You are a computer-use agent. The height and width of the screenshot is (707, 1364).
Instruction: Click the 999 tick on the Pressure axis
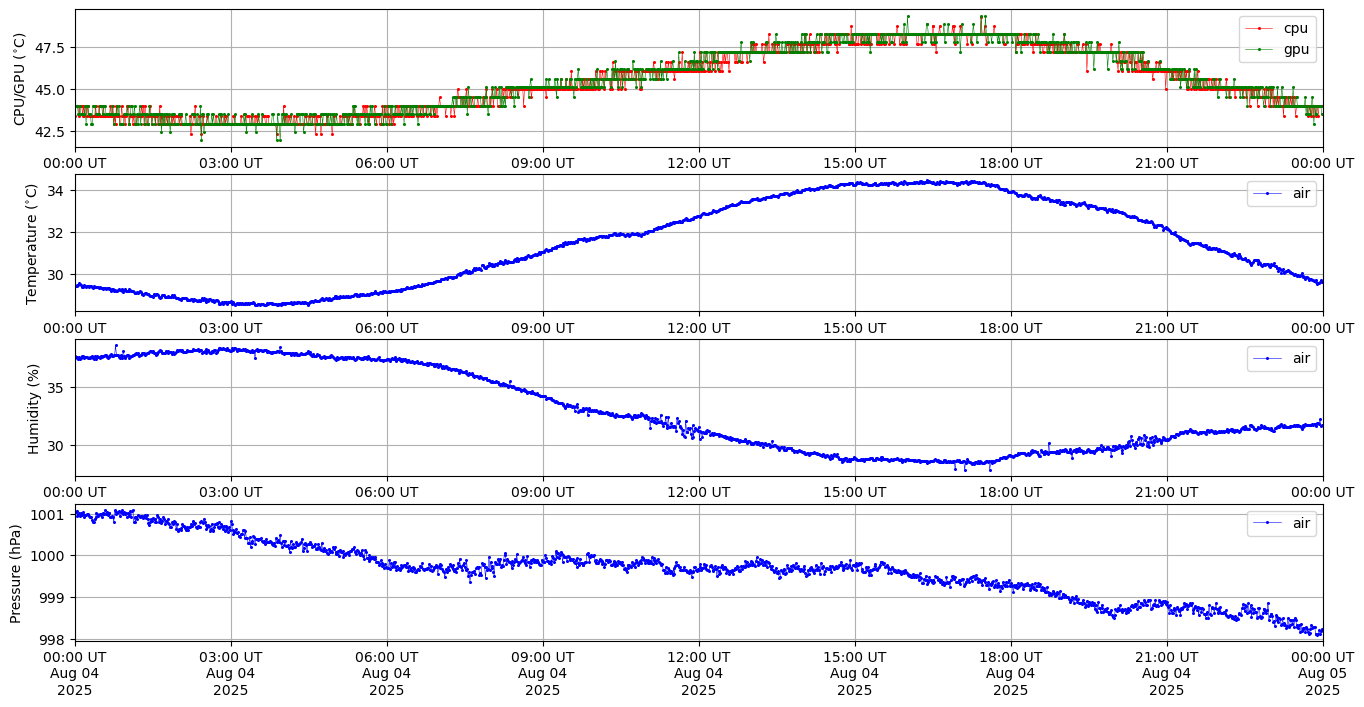[x=55, y=598]
